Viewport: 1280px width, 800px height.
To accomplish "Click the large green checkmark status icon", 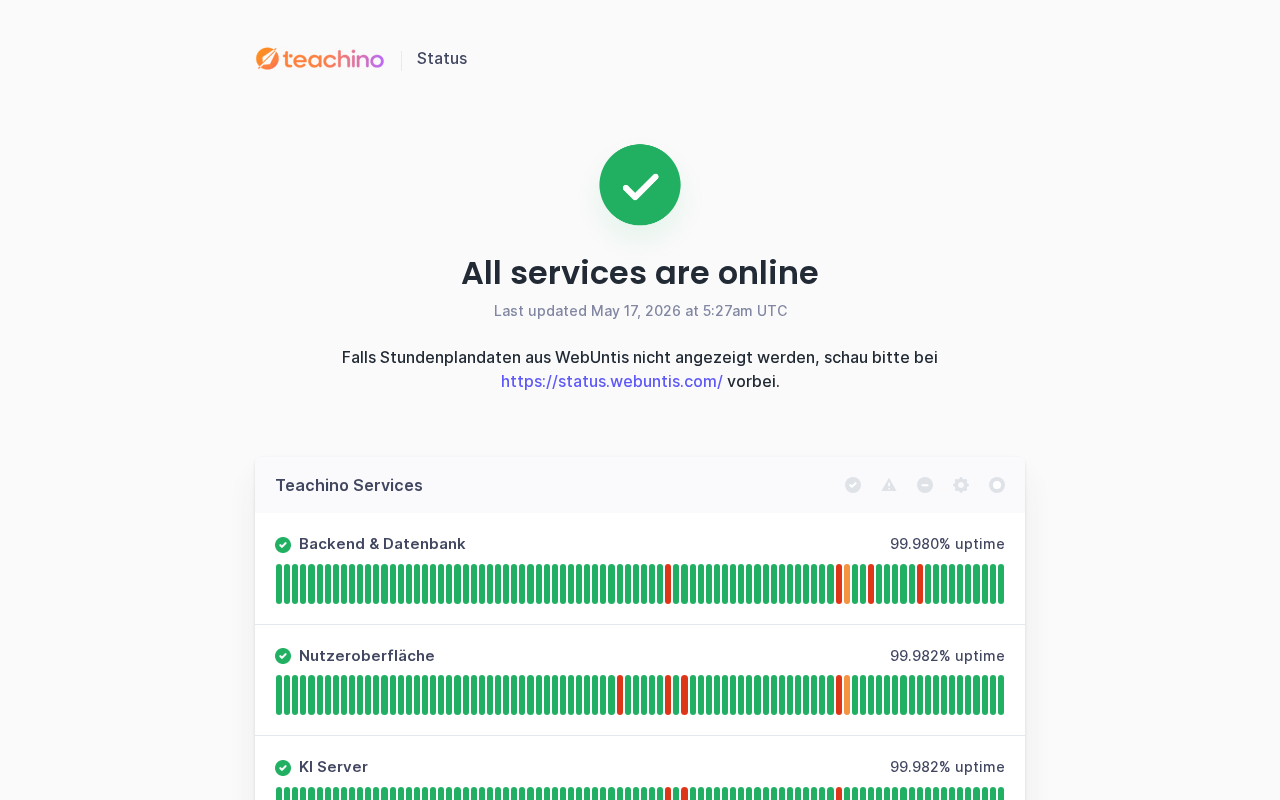I will coord(640,185).
